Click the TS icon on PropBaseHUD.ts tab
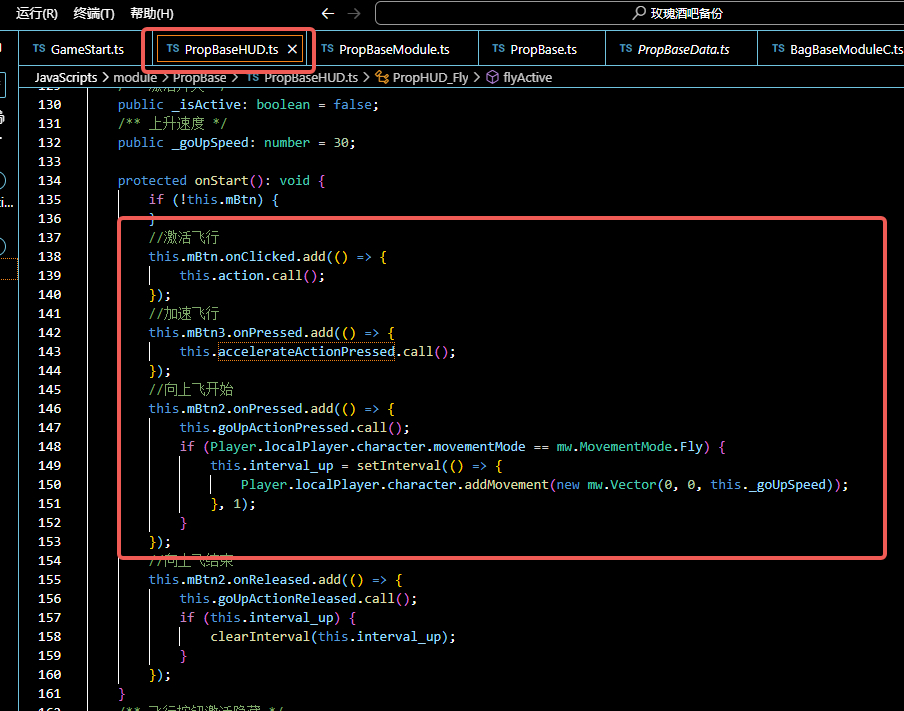The height and width of the screenshot is (711, 904). [173, 48]
